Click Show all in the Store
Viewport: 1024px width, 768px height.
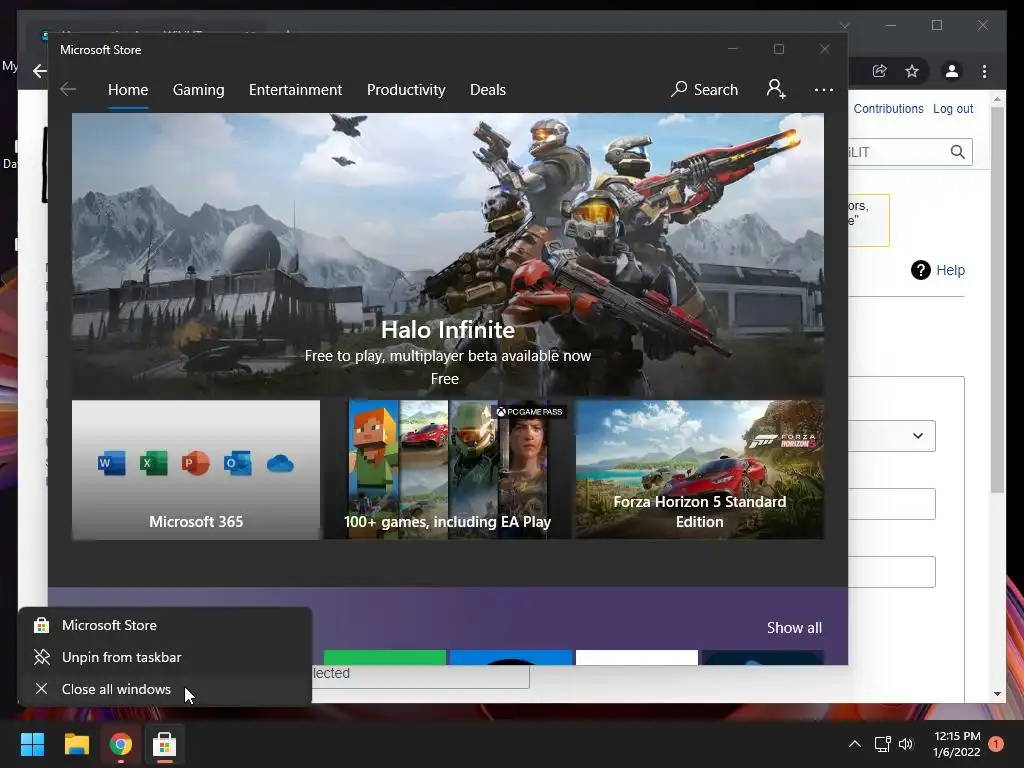(794, 628)
